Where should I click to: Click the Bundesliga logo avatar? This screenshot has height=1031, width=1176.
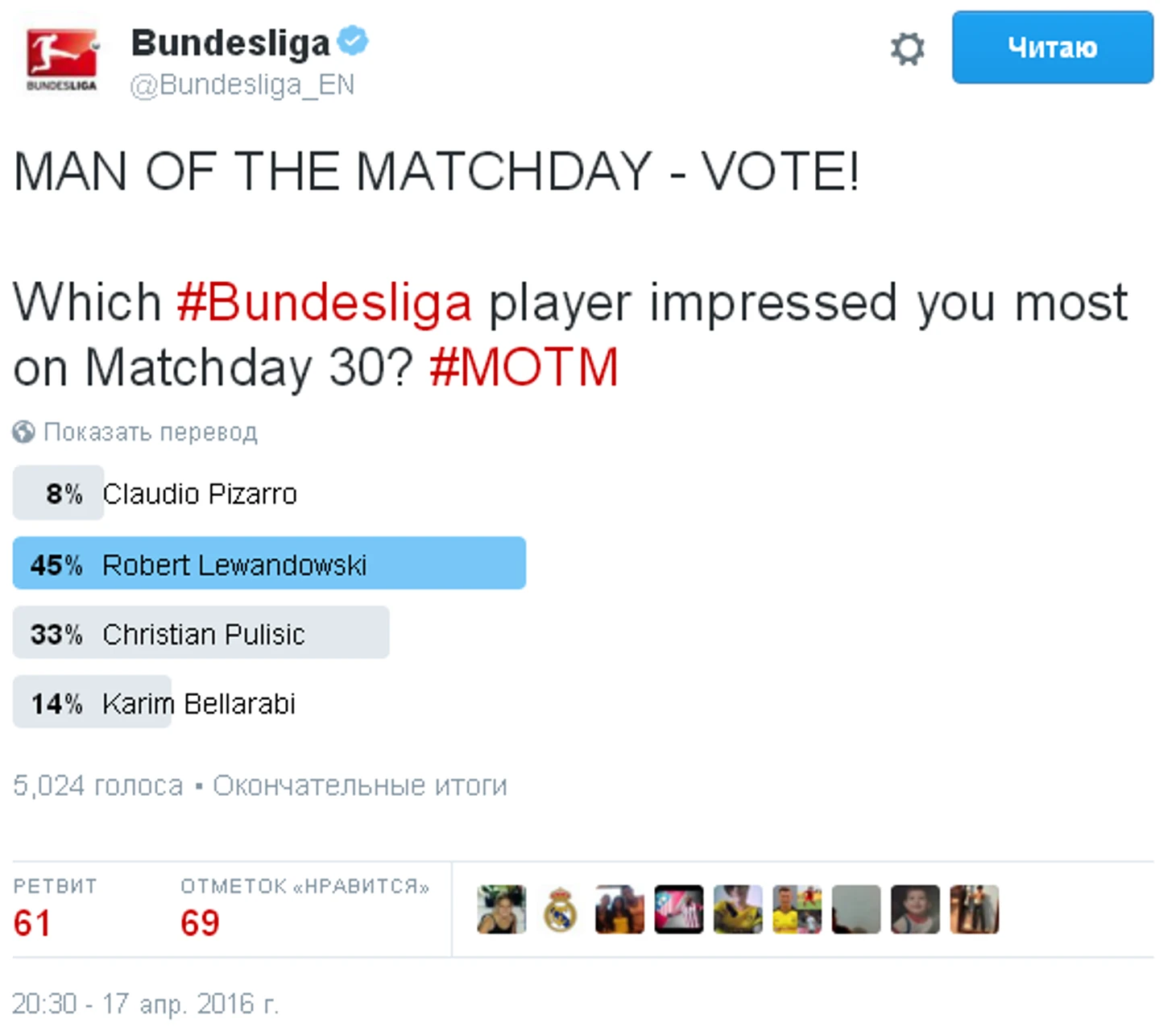(62, 60)
